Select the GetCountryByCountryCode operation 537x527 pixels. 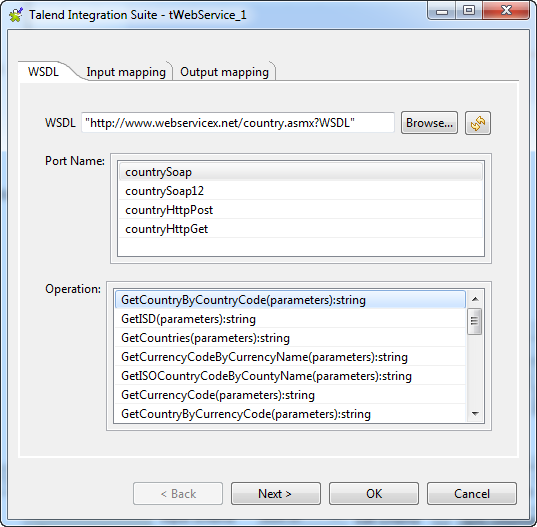coord(290,300)
